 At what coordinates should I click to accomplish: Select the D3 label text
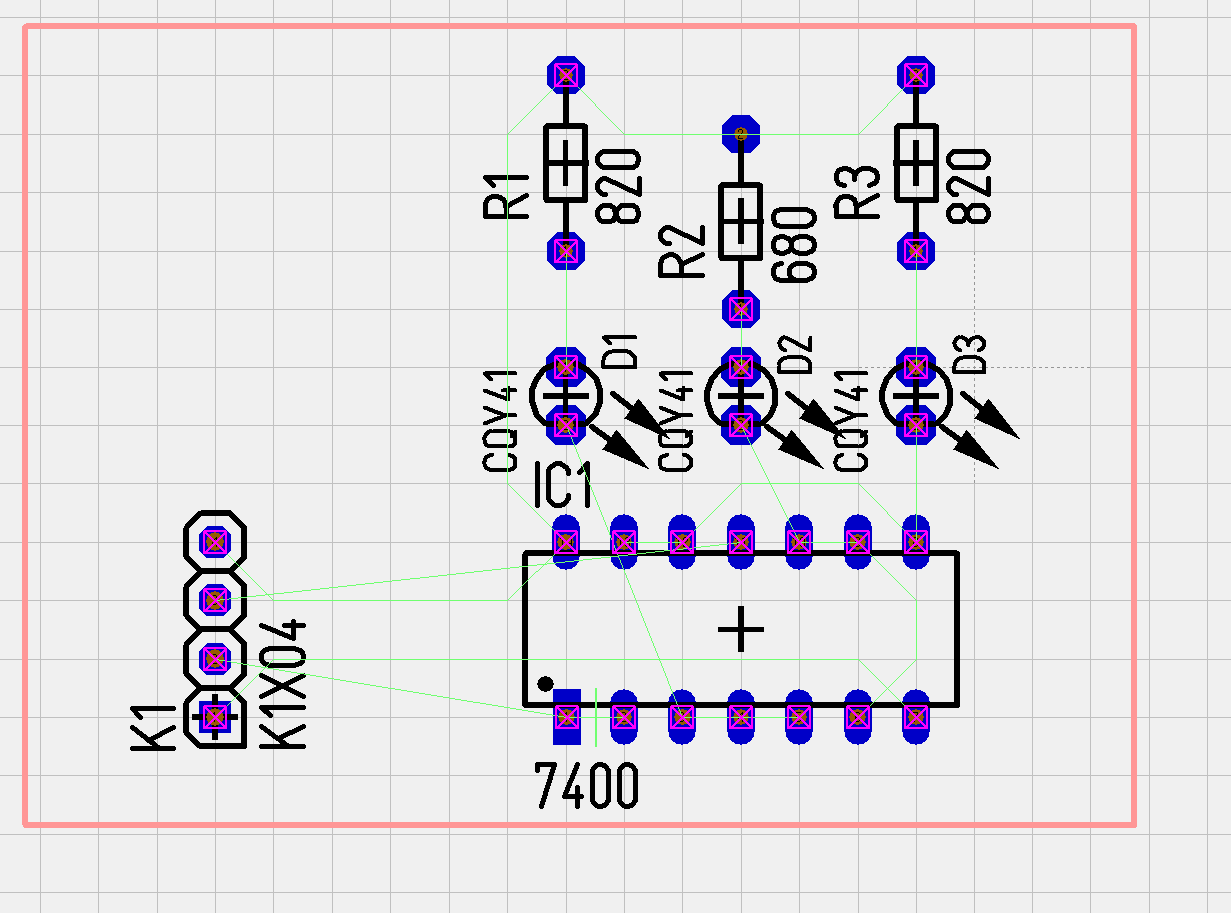point(971,354)
